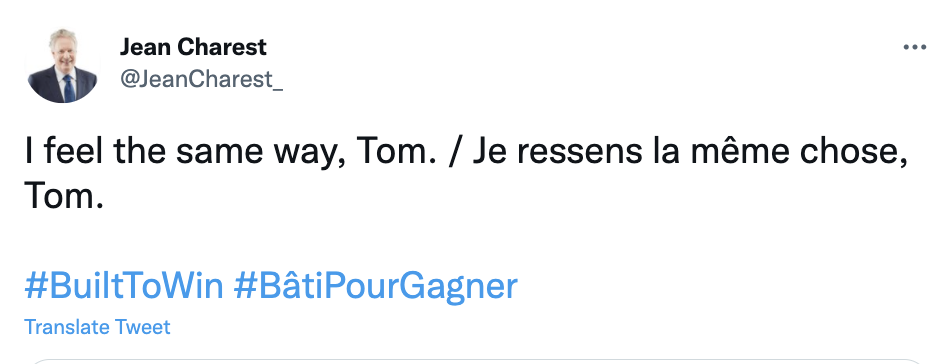Open the #BâtiPourGagner hashtag
936x364 pixels.
(375, 286)
